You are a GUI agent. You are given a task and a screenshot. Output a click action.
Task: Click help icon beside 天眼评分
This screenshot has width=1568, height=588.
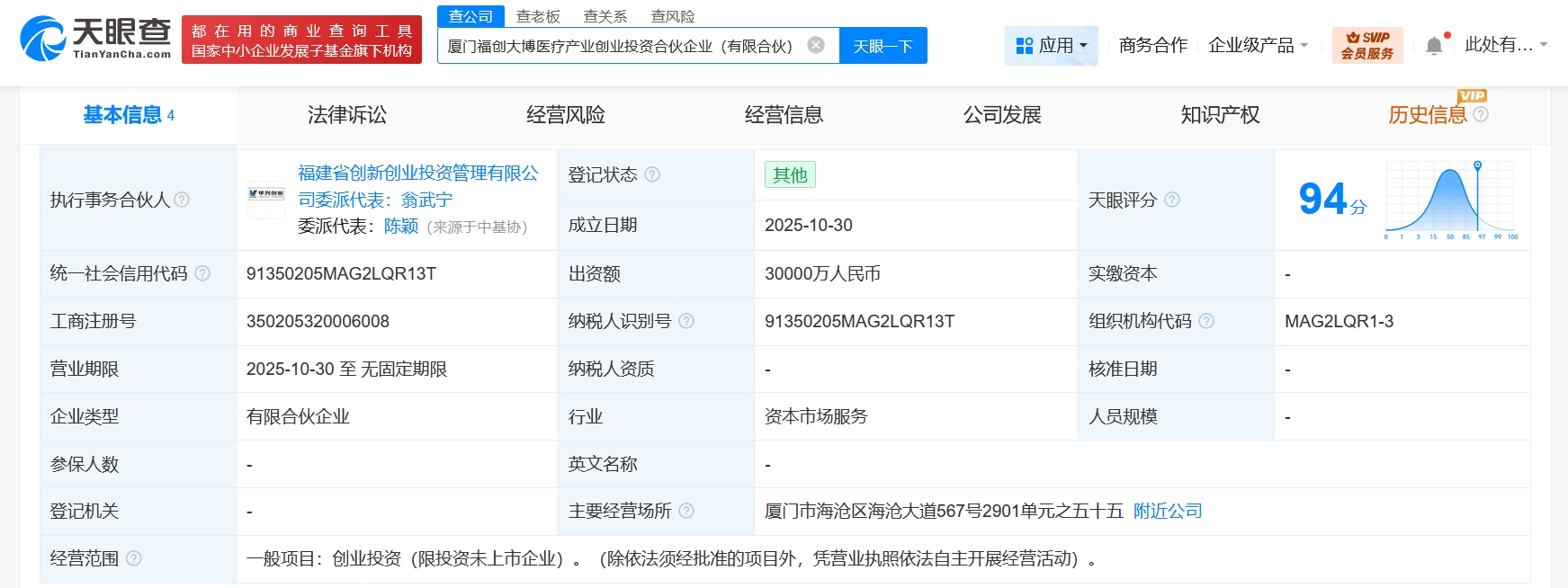(x=1172, y=200)
